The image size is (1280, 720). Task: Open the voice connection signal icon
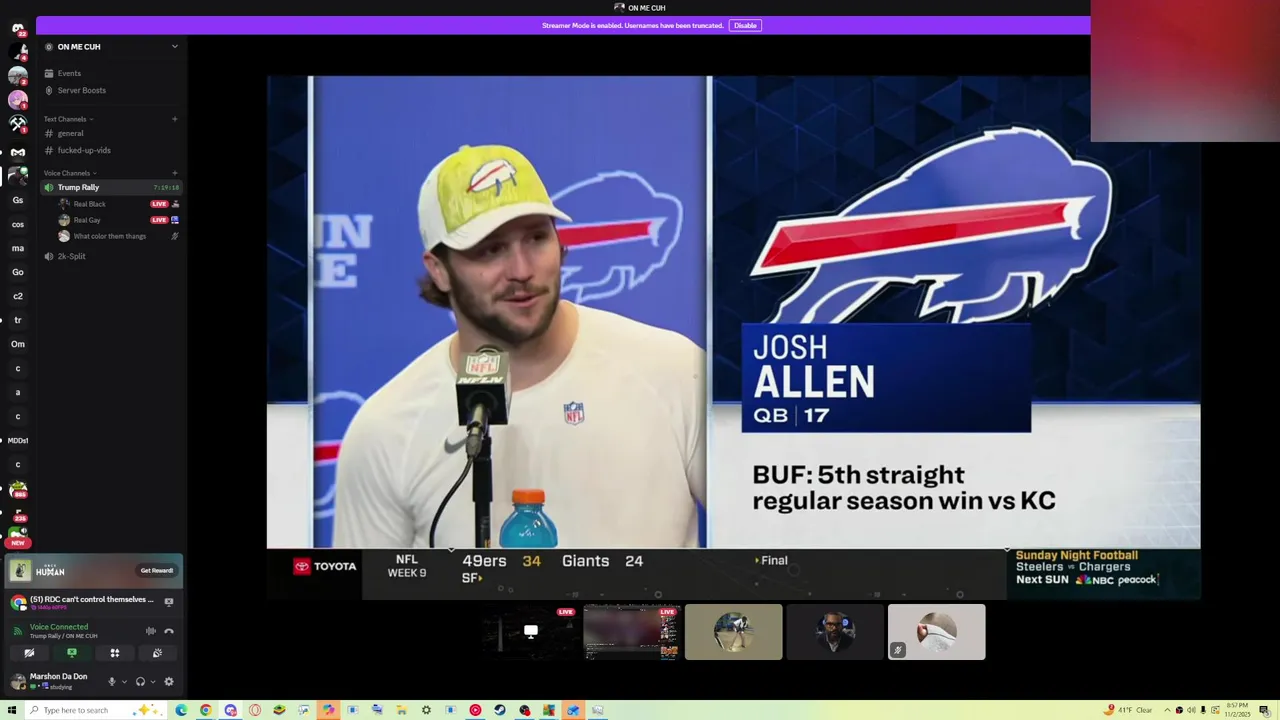[18, 631]
